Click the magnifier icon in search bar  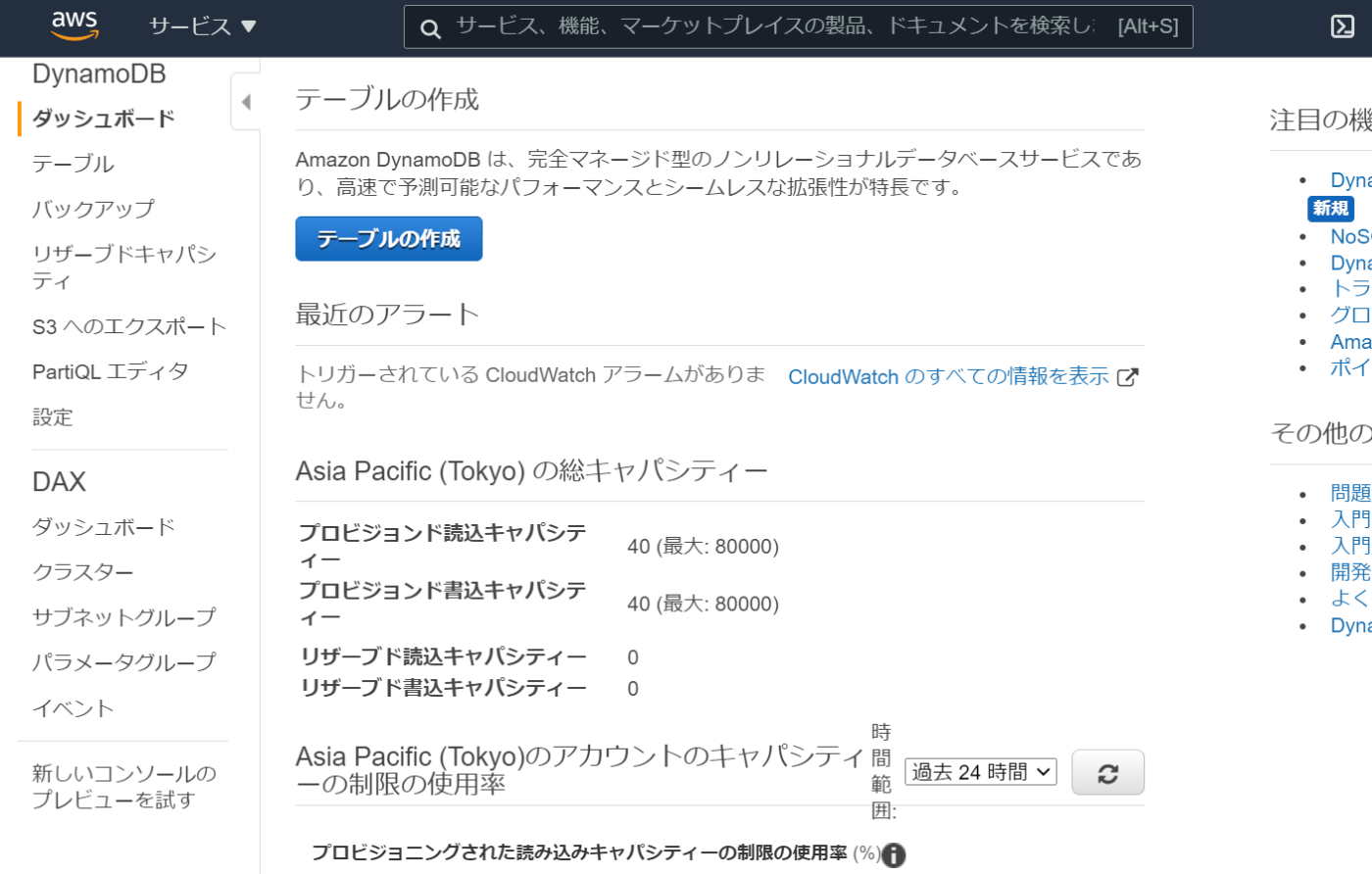pos(430,28)
